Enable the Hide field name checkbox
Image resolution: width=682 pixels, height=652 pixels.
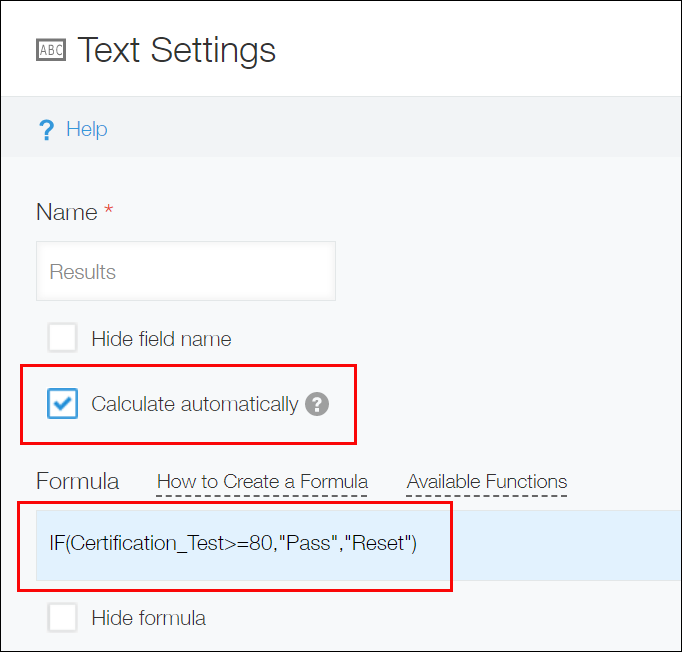point(62,338)
